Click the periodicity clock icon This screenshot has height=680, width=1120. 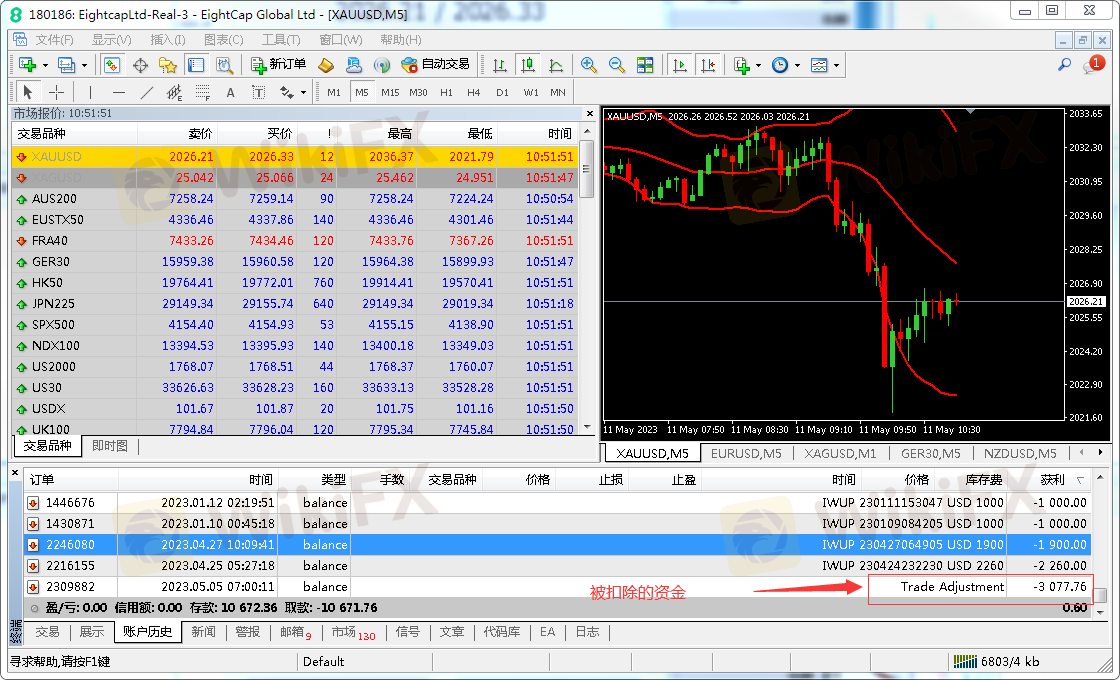780,65
